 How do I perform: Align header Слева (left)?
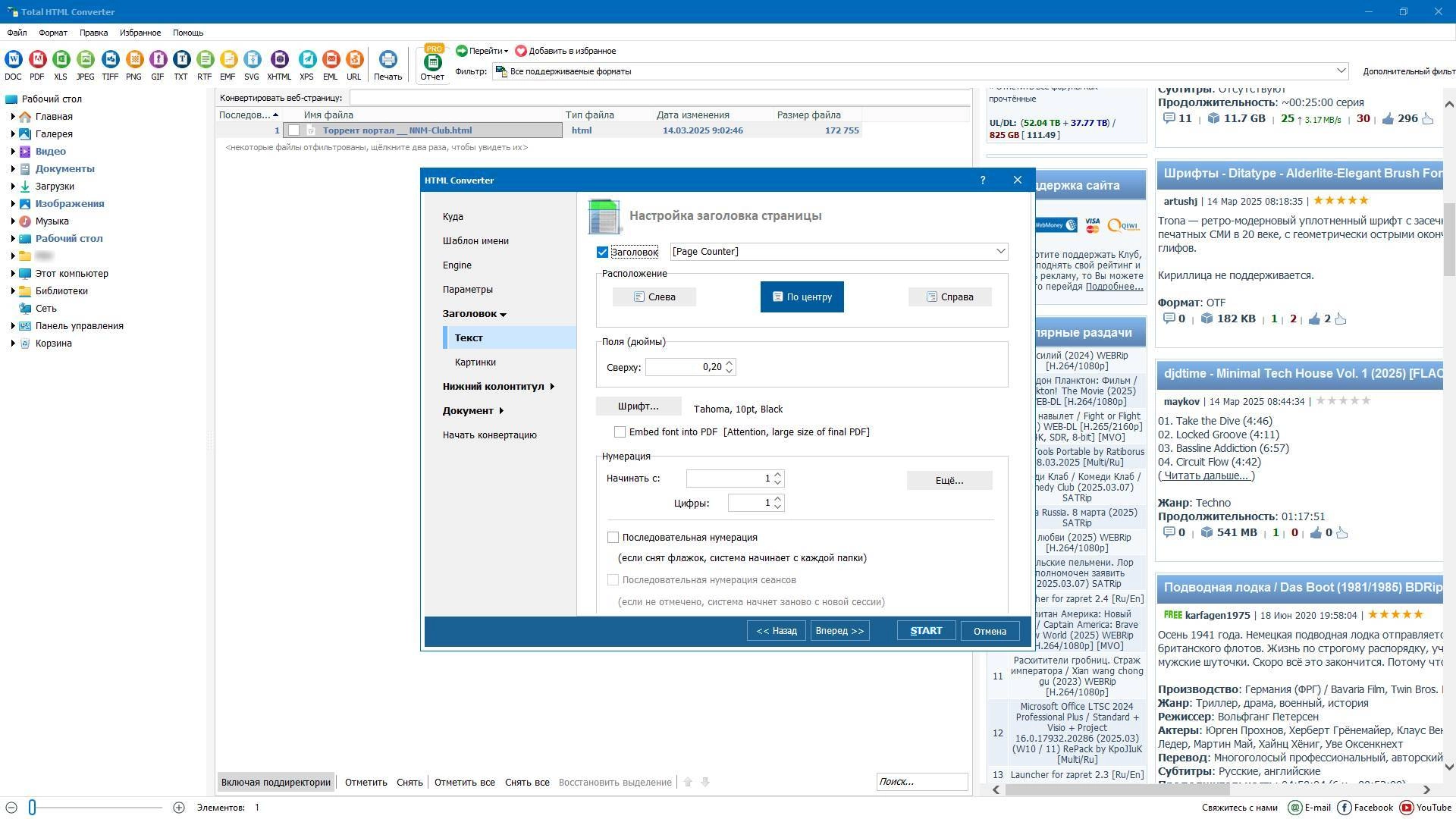(x=654, y=297)
